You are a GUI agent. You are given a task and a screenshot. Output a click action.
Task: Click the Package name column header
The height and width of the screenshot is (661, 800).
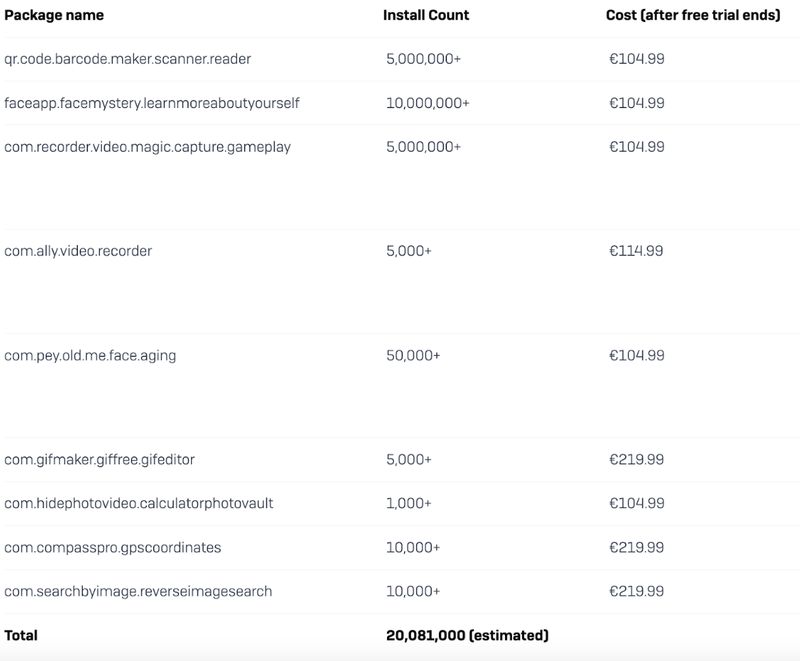click(54, 15)
